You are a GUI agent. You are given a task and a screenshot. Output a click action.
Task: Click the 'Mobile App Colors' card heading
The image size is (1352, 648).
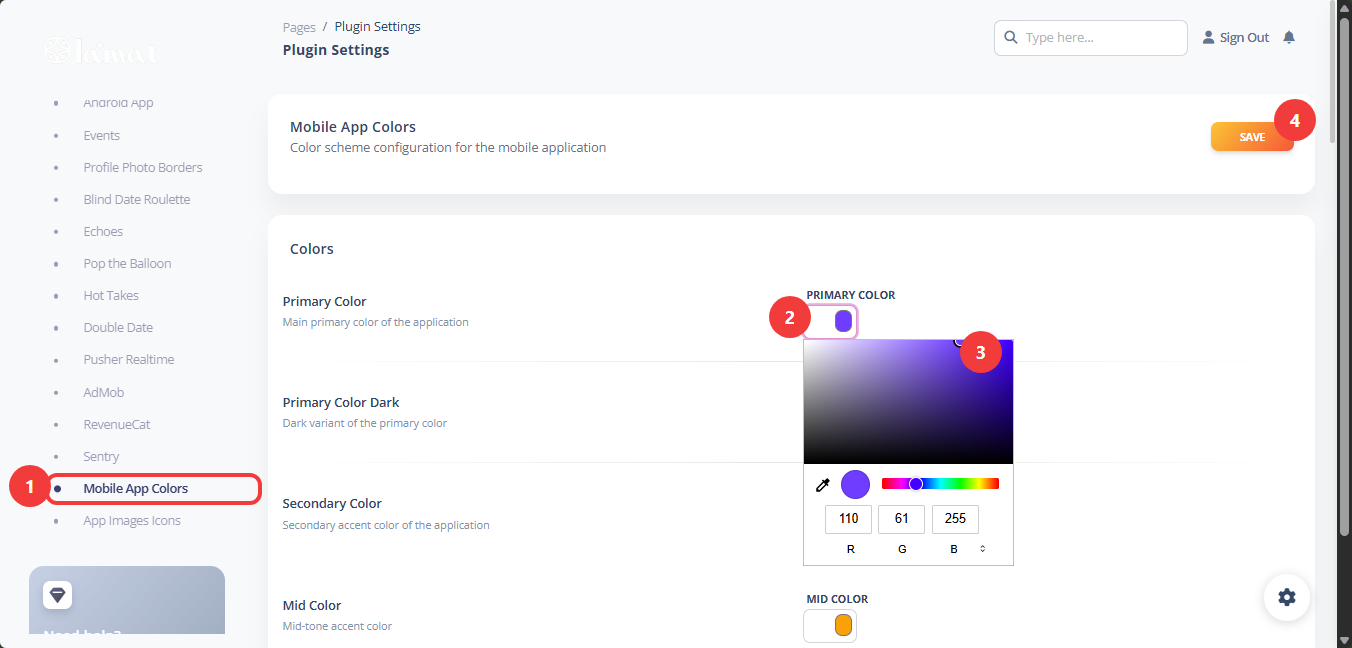(353, 127)
